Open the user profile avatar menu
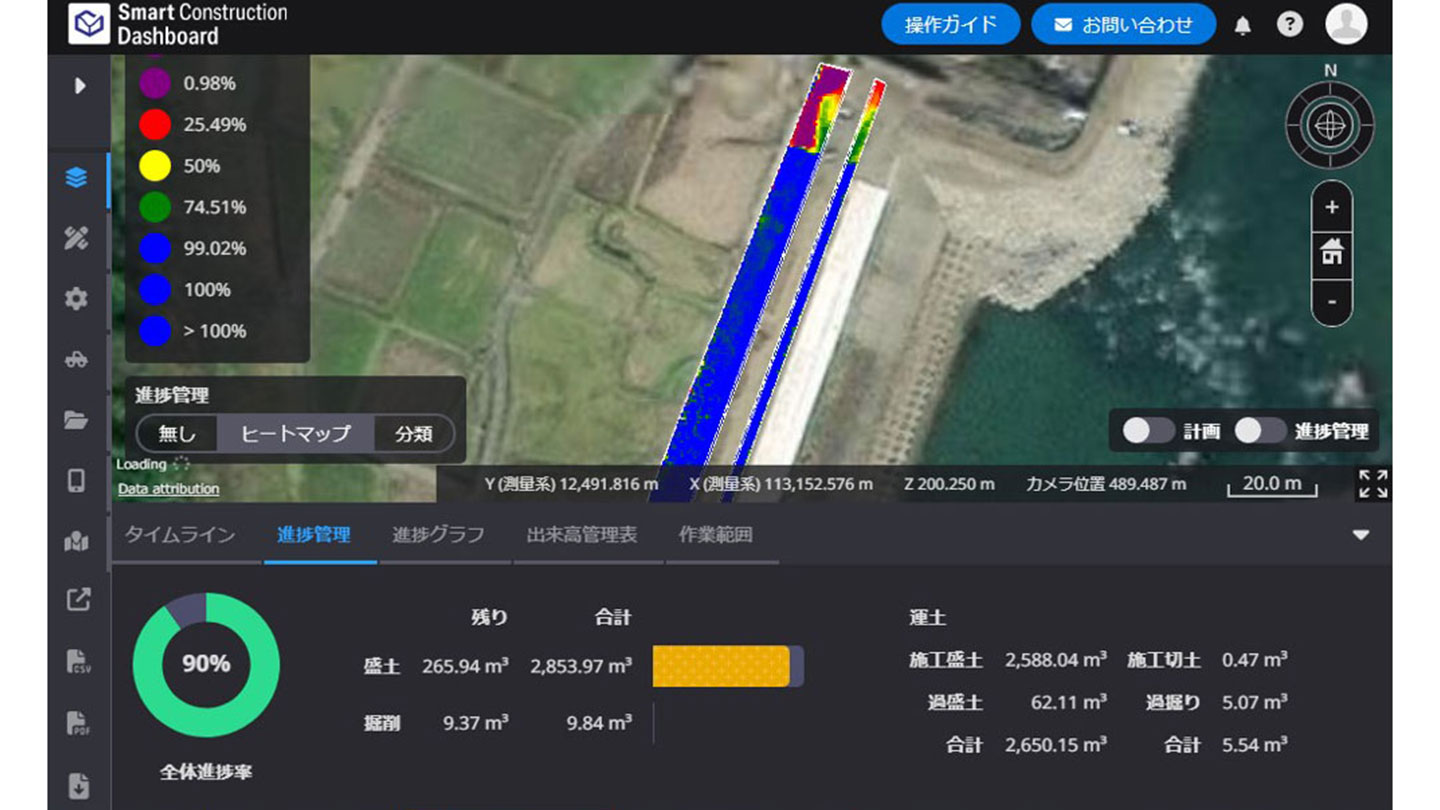The height and width of the screenshot is (810, 1440). (1346, 25)
